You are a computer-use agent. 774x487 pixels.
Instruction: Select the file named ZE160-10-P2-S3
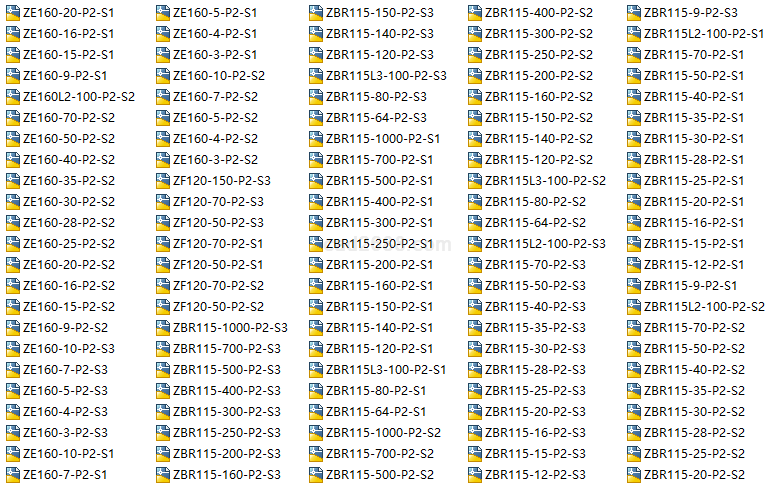click(x=69, y=349)
